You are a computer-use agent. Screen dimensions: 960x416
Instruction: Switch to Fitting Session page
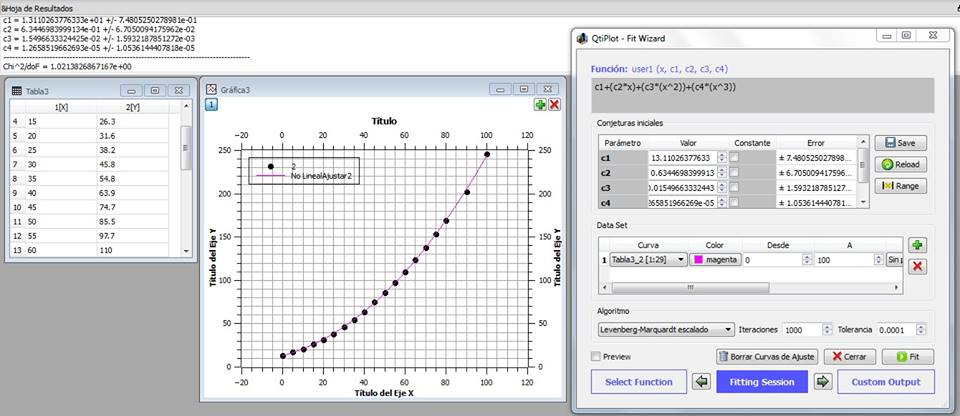[x=762, y=382]
